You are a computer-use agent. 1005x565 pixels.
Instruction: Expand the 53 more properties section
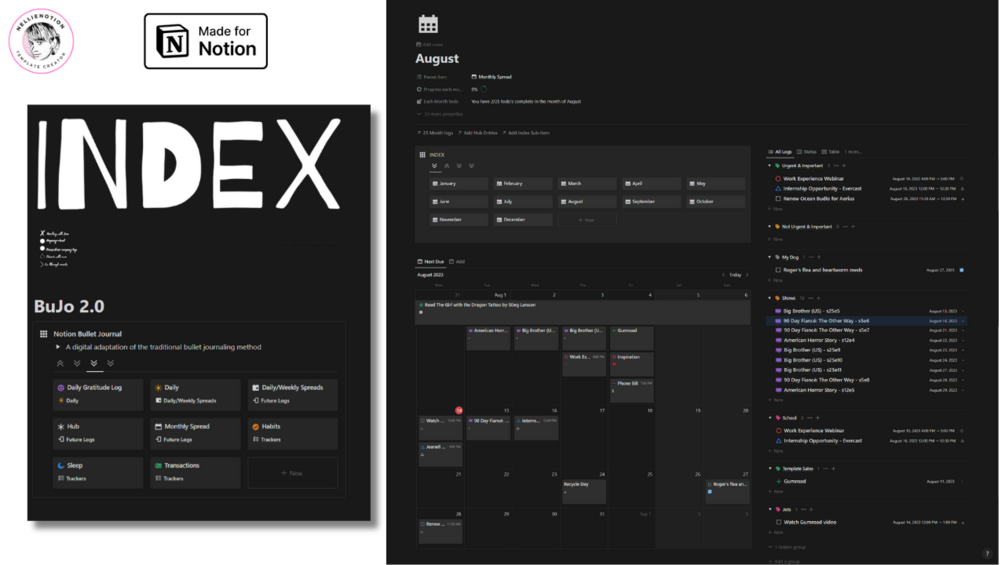[440, 114]
